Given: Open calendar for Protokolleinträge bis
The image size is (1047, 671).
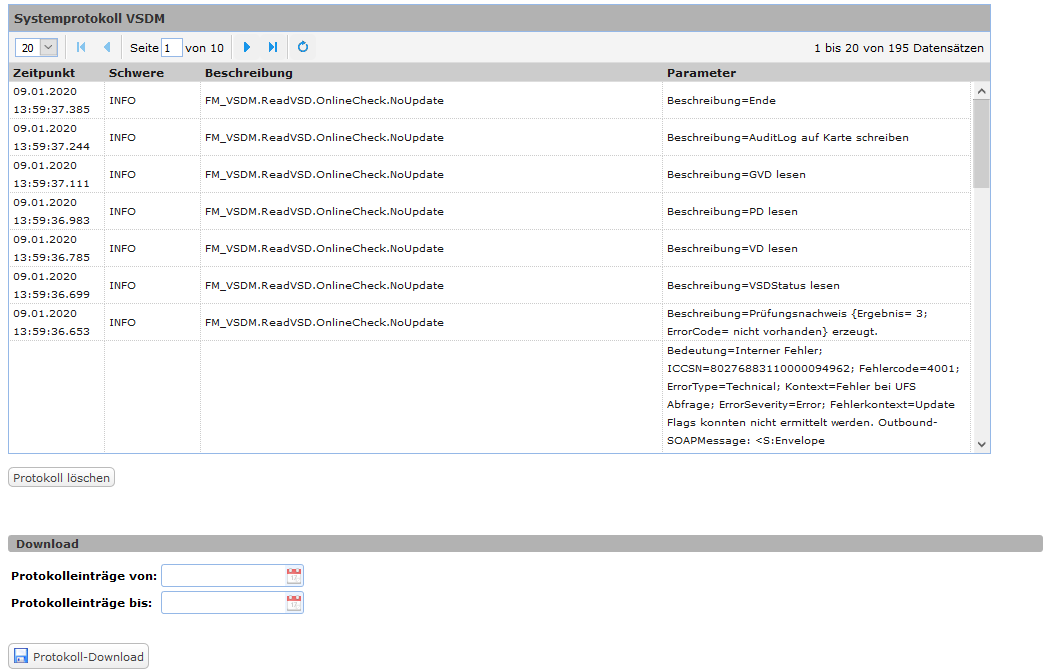Looking at the screenshot, I should click(x=294, y=602).
